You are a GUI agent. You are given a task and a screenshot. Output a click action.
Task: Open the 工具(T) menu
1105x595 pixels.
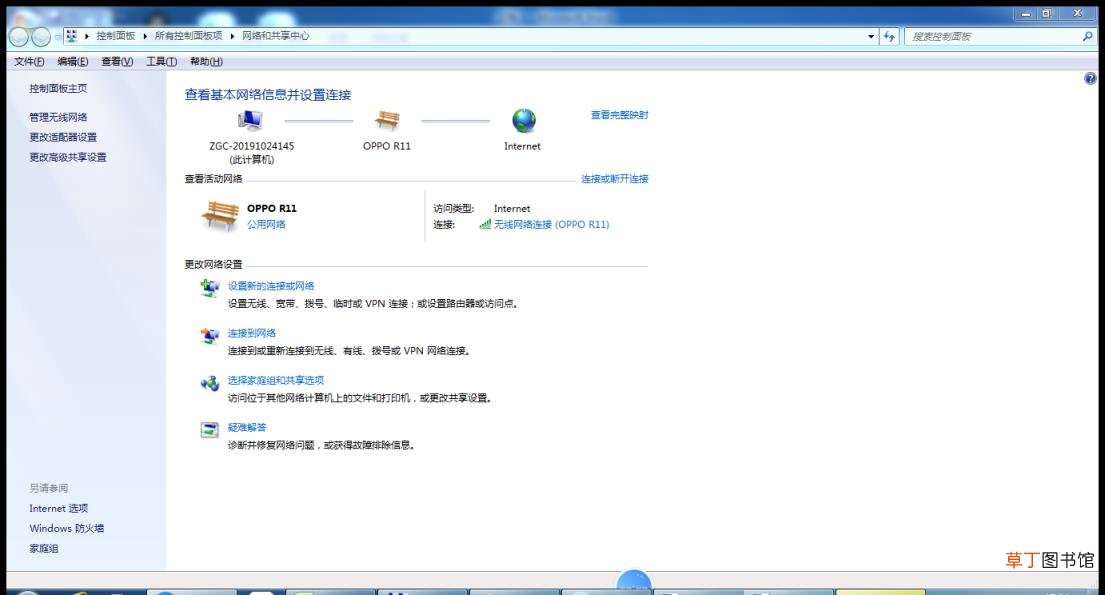(x=161, y=62)
